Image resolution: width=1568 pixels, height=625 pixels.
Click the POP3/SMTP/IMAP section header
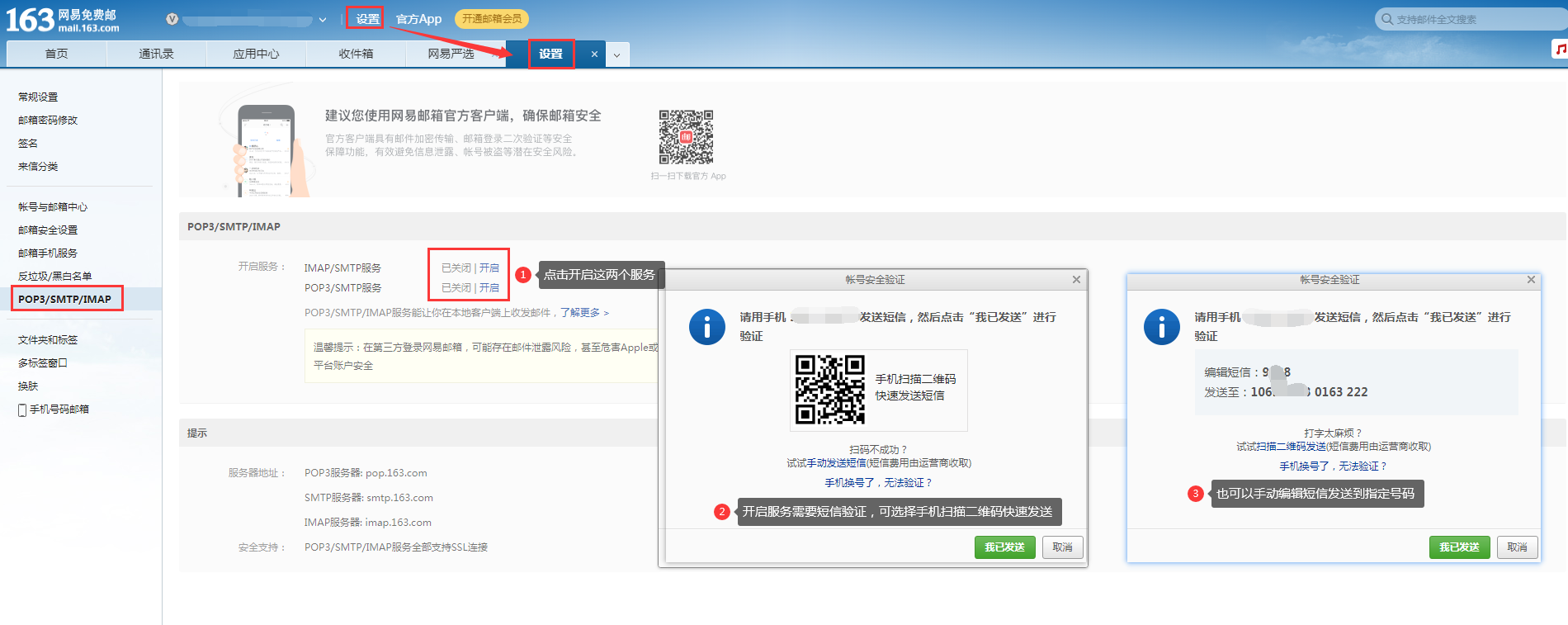pos(234,226)
